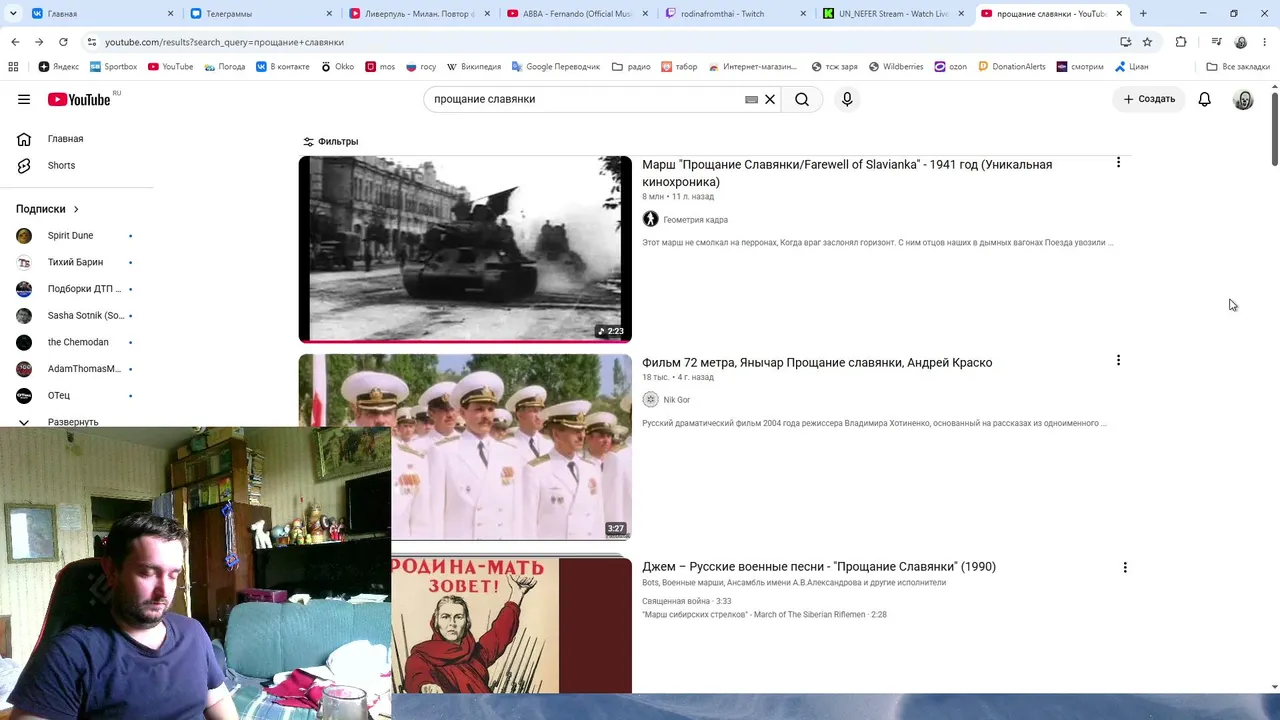Screen dimensions: 1280x720
Task: Start voice search with microphone icon
Action: (x=847, y=99)
